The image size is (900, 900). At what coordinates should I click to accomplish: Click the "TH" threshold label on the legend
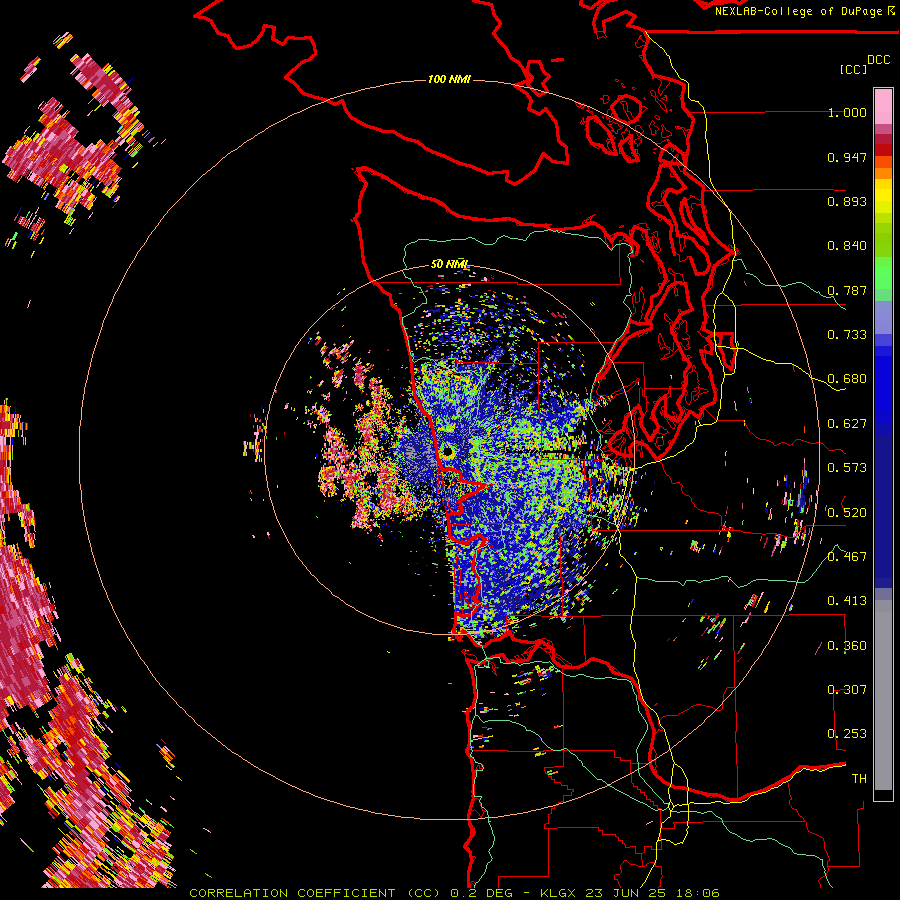click(859, 779)
